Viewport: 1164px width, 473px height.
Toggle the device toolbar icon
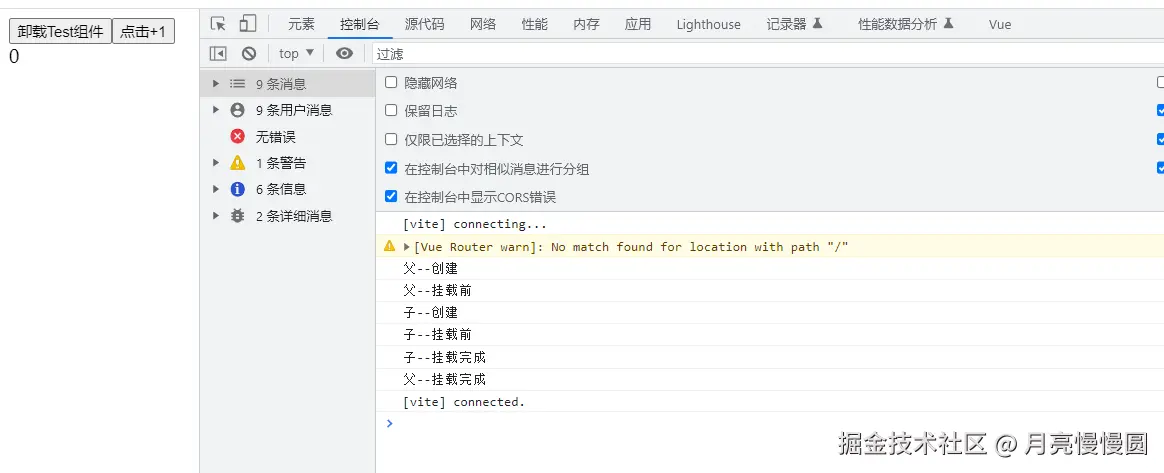point(248,24)
